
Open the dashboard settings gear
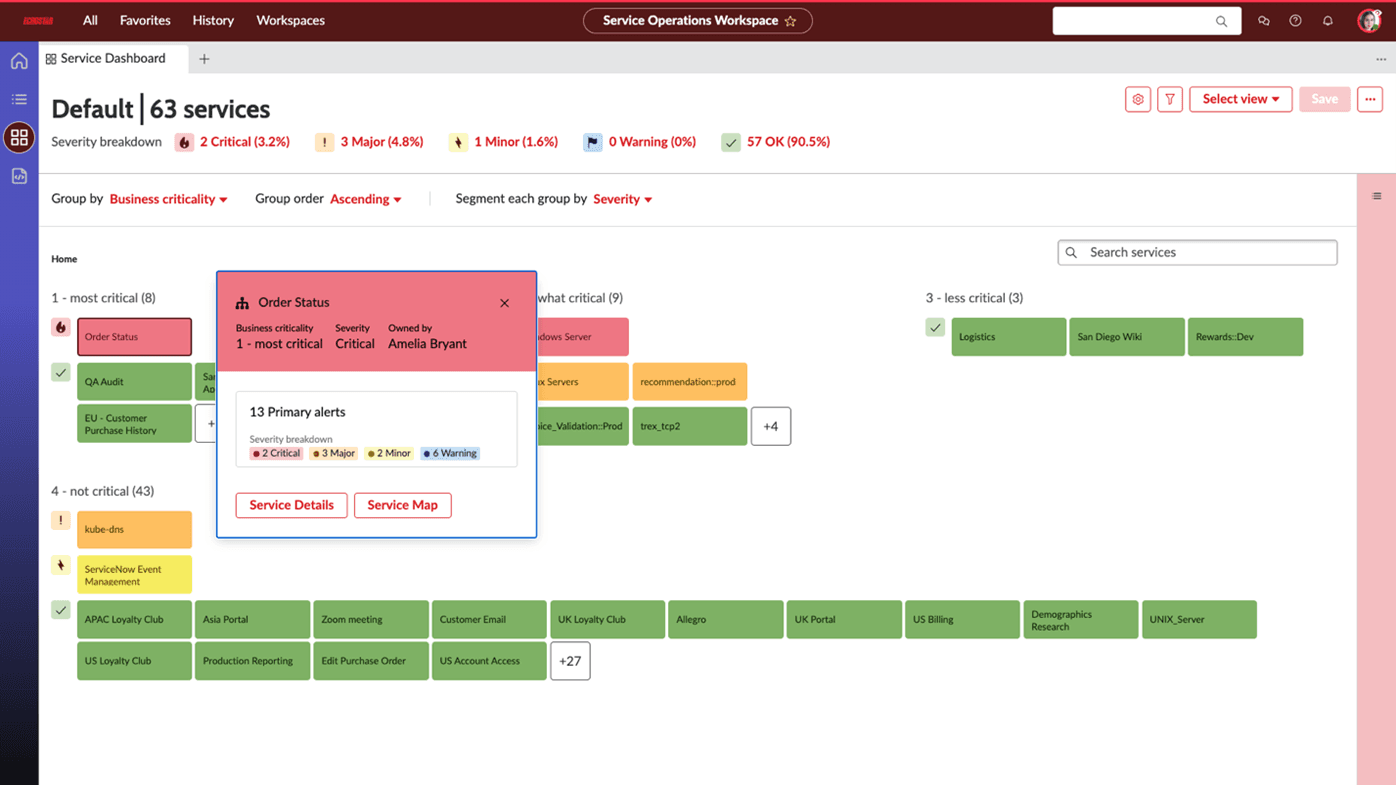pyautogui.click(x=1137, y=99)
